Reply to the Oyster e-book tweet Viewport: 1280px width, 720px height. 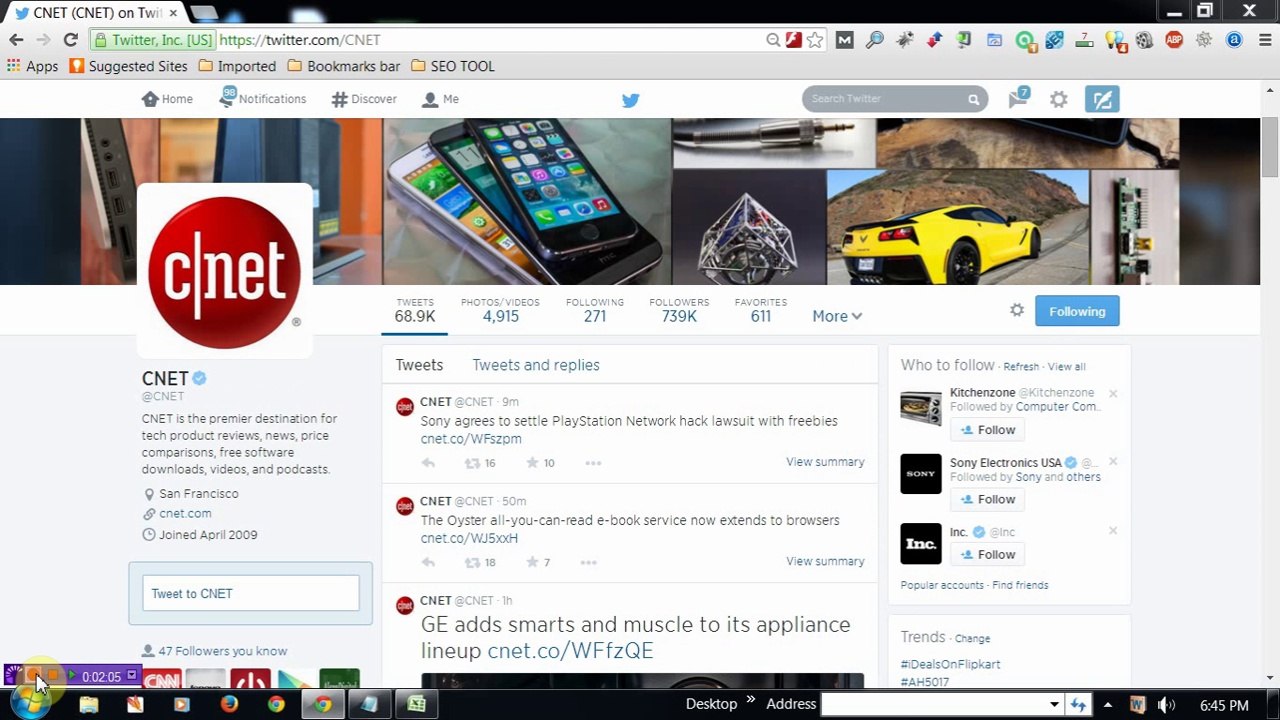(x=428, y=562)
